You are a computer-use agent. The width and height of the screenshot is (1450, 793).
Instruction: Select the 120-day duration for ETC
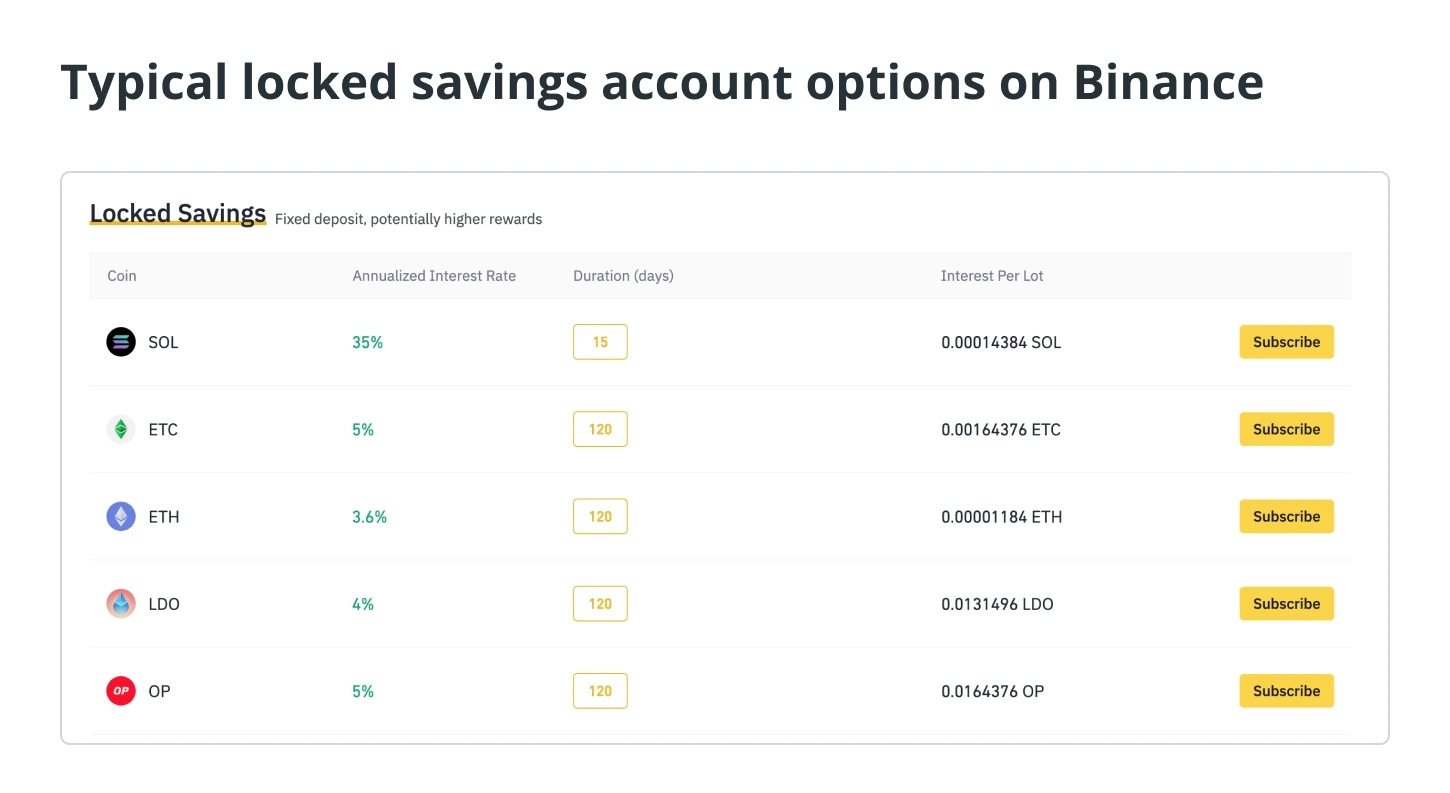[x=600, y=429]
